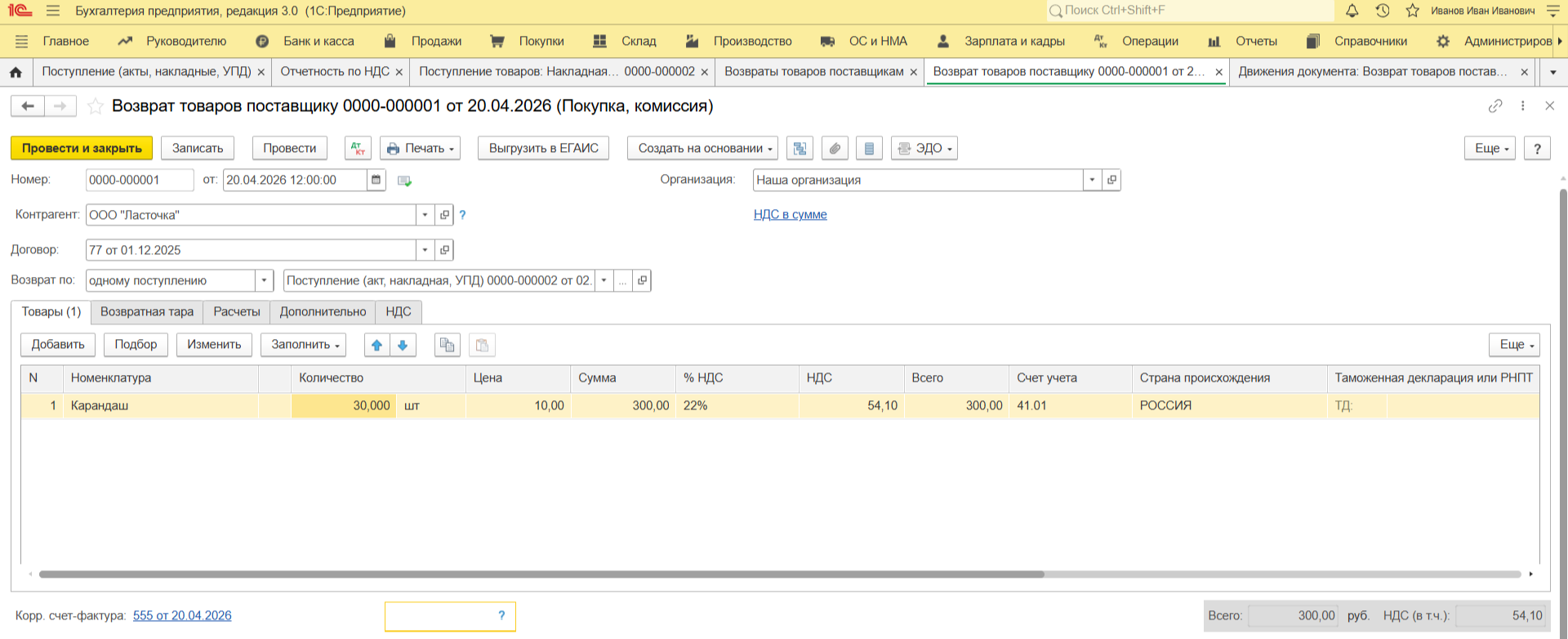
Task: Open the Банк и касса menu section
Action: [318, 41]
